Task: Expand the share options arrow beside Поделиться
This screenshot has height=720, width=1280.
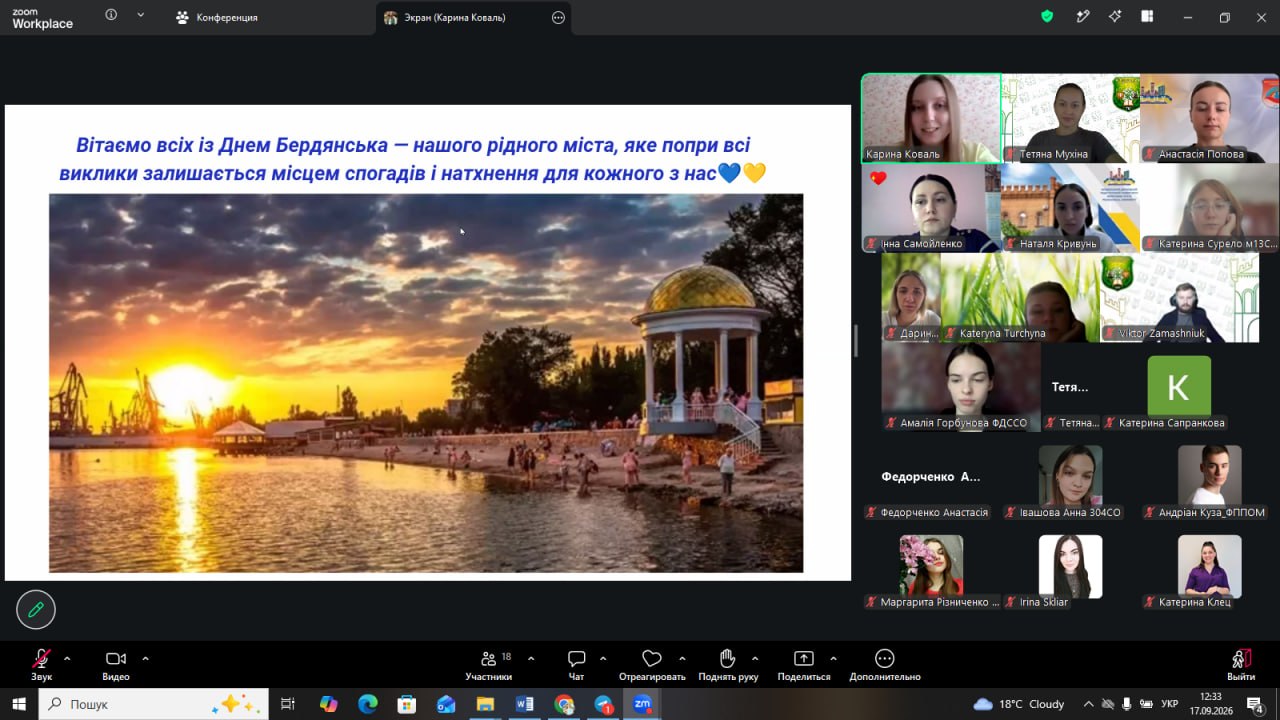Action: [833, 658]
